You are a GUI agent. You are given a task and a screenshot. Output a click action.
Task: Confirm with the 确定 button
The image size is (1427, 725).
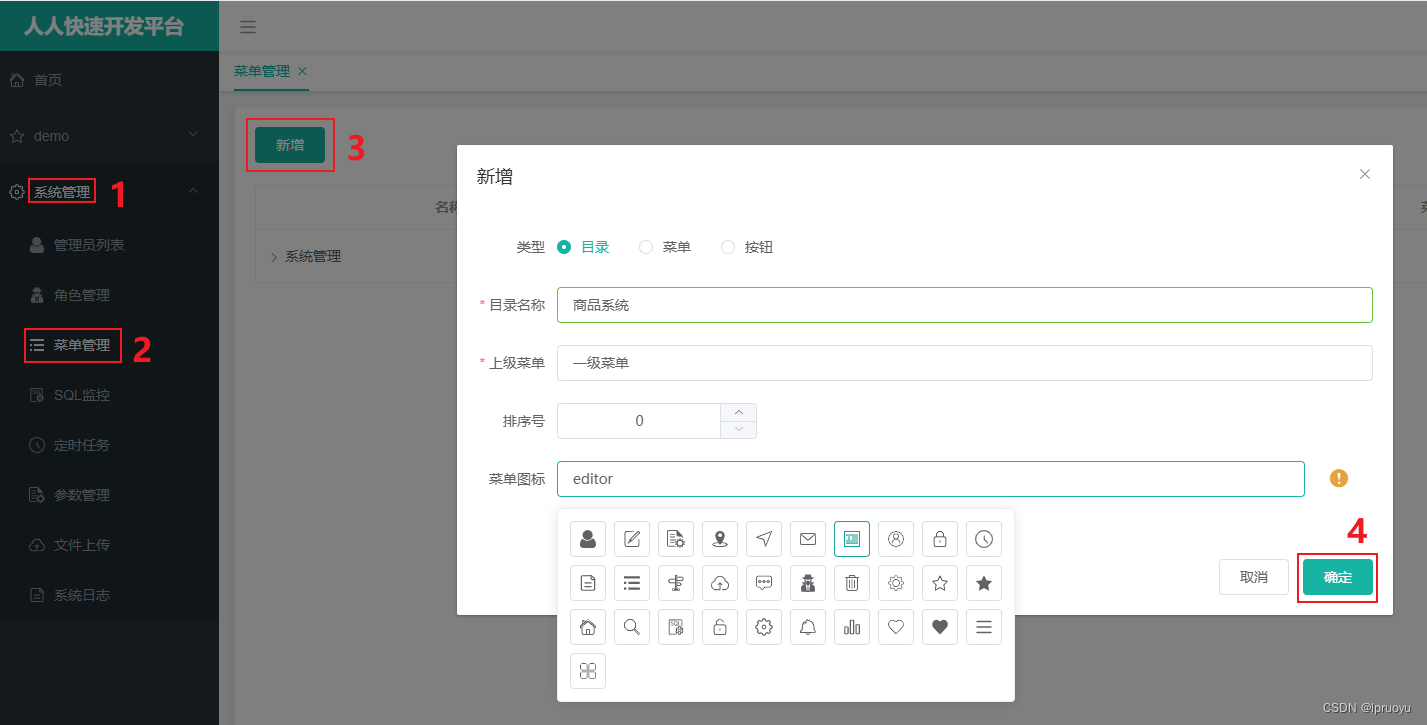[x=1338, y=577]
